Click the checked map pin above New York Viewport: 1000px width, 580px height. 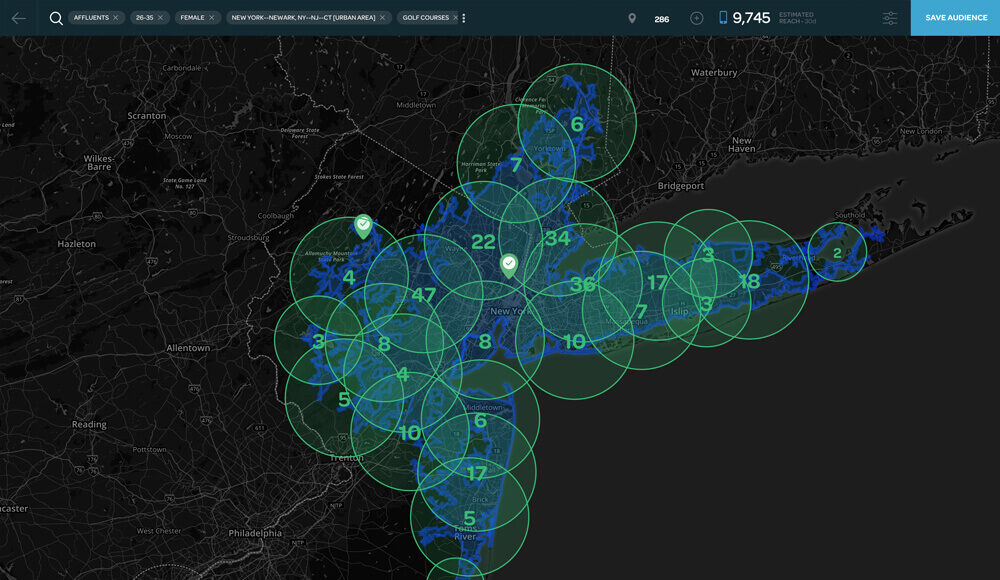[508, 265]
